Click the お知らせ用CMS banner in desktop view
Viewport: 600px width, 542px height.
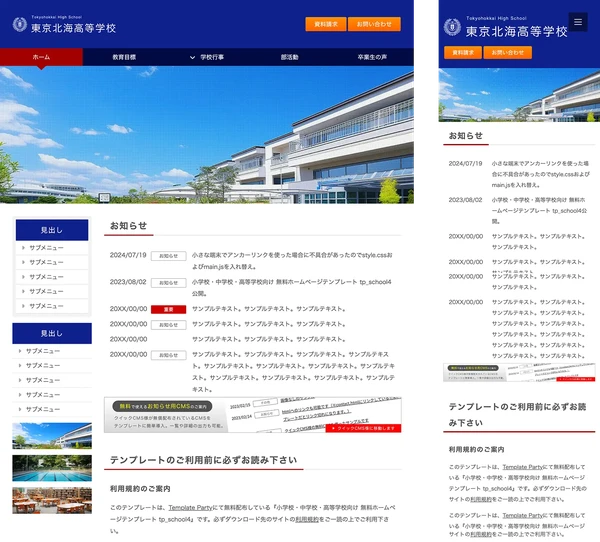coord(253,415)
